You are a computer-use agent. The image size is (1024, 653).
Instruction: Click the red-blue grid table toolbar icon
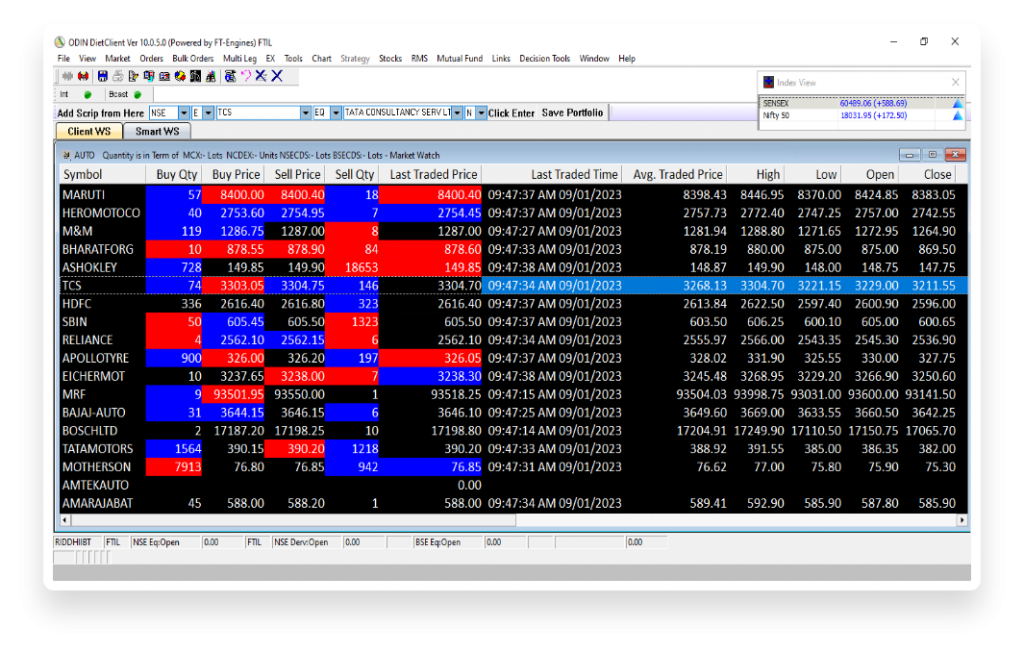164,76
